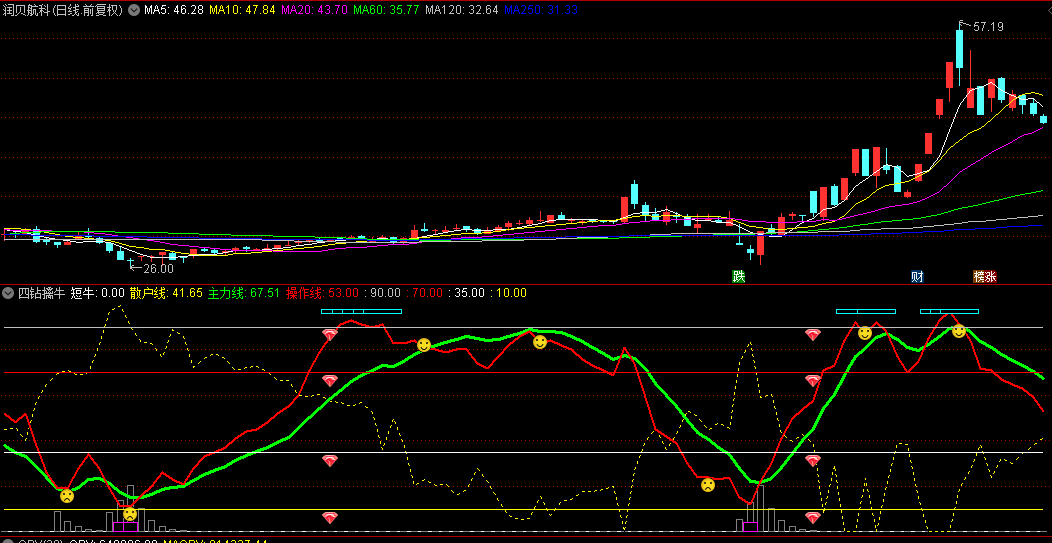
Task: Click the smiley face at the first green line peak
Action: pyautogui.click(x=540, y=342)
